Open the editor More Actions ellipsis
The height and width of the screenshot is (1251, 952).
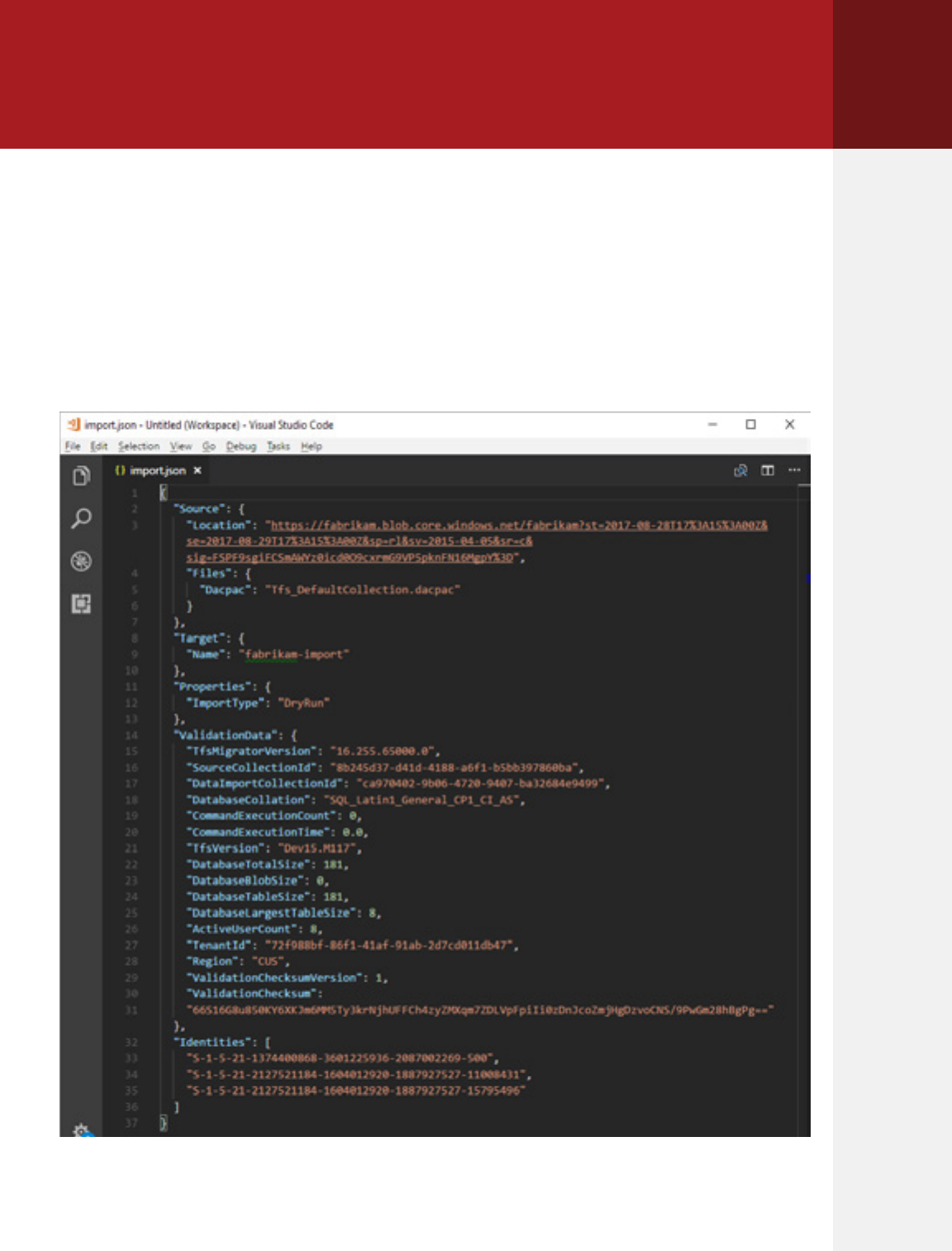794,470
